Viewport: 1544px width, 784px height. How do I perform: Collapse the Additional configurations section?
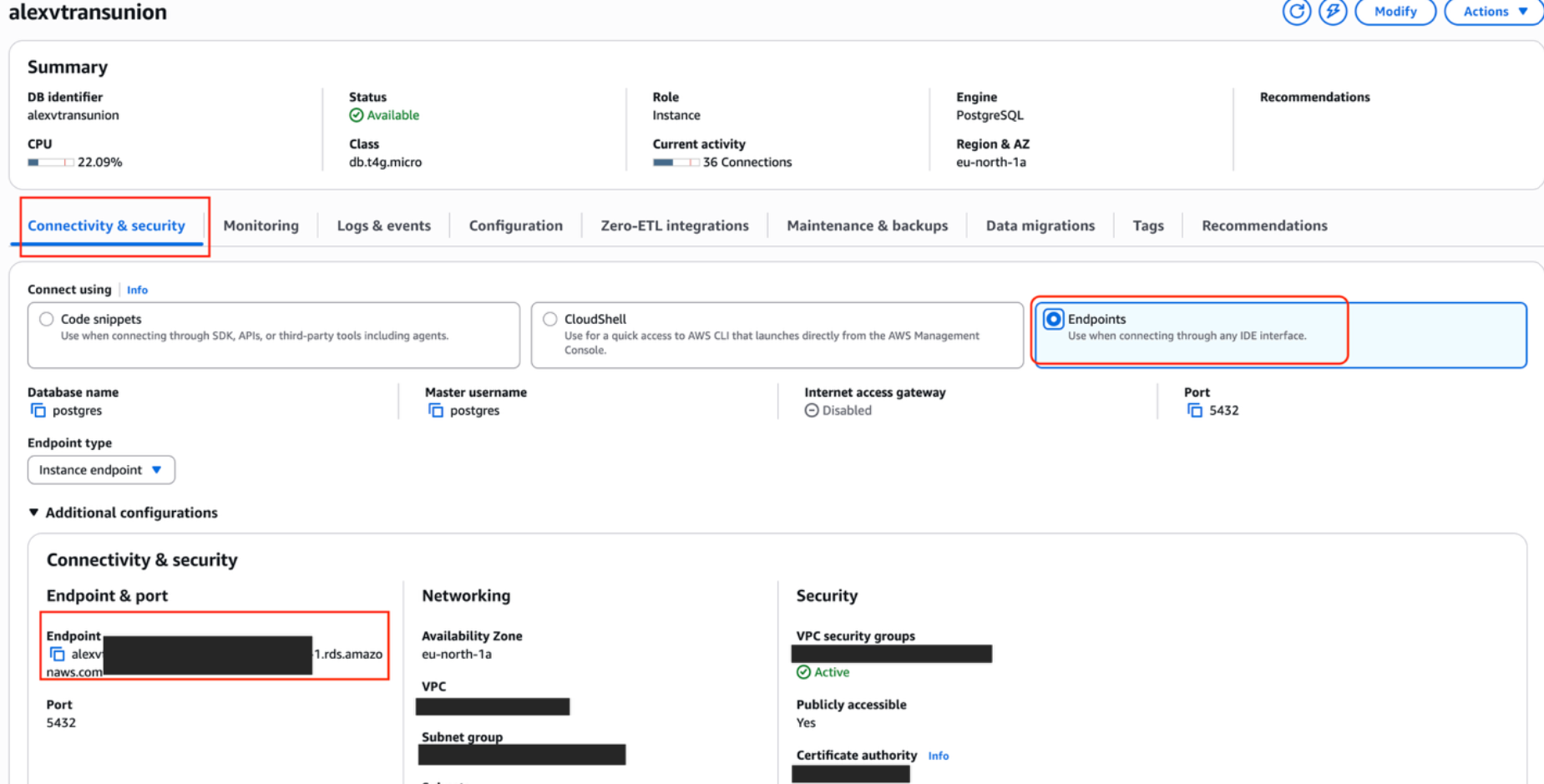pyautogui.click(x=123, y=513)
